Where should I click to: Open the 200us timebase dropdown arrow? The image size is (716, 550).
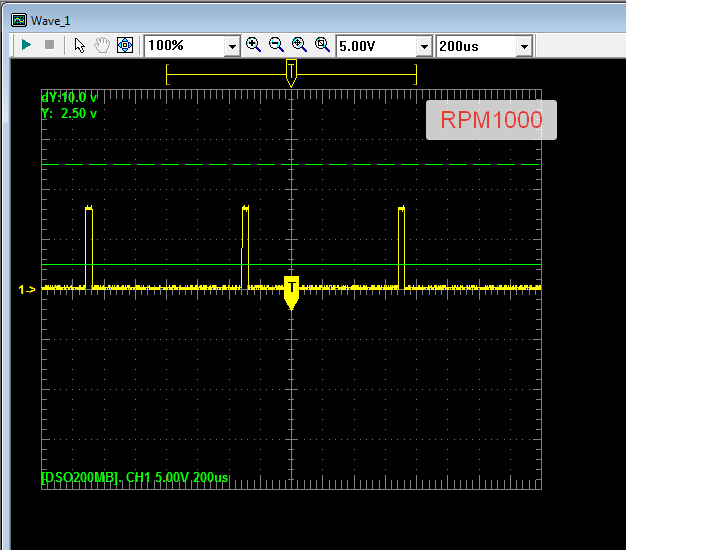(x=524, y=46)
